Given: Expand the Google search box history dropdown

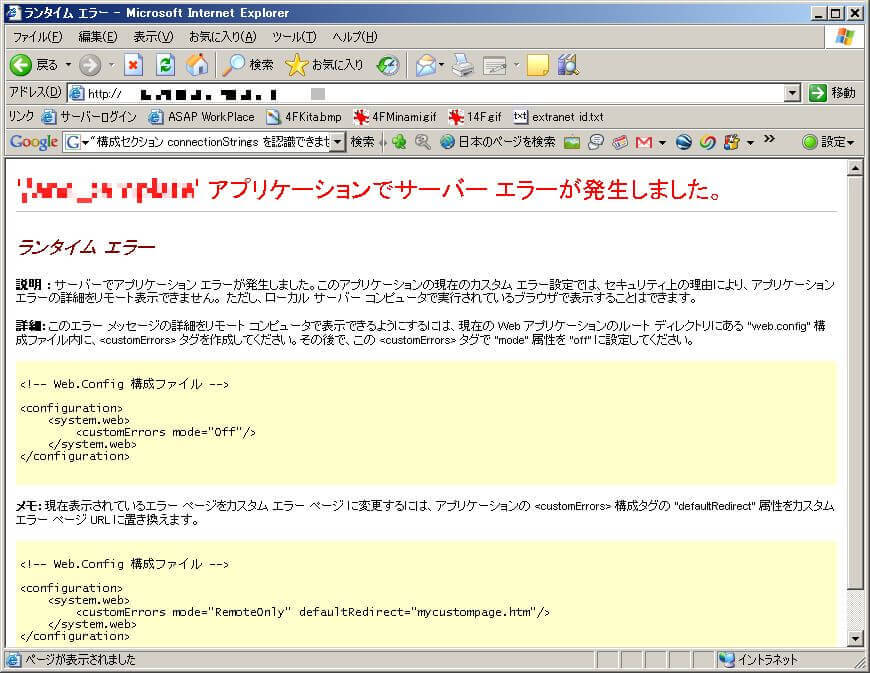Looking at the screenshot, I should [337, 142].
